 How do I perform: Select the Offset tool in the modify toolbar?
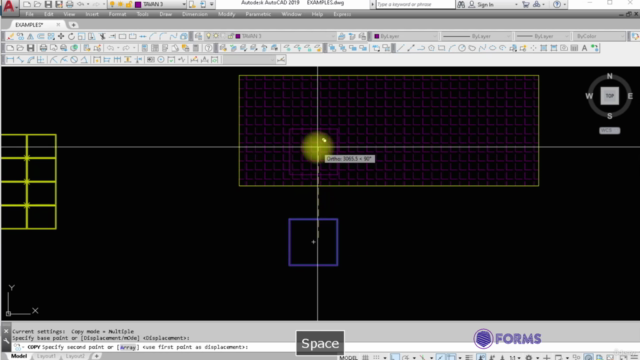40,36
